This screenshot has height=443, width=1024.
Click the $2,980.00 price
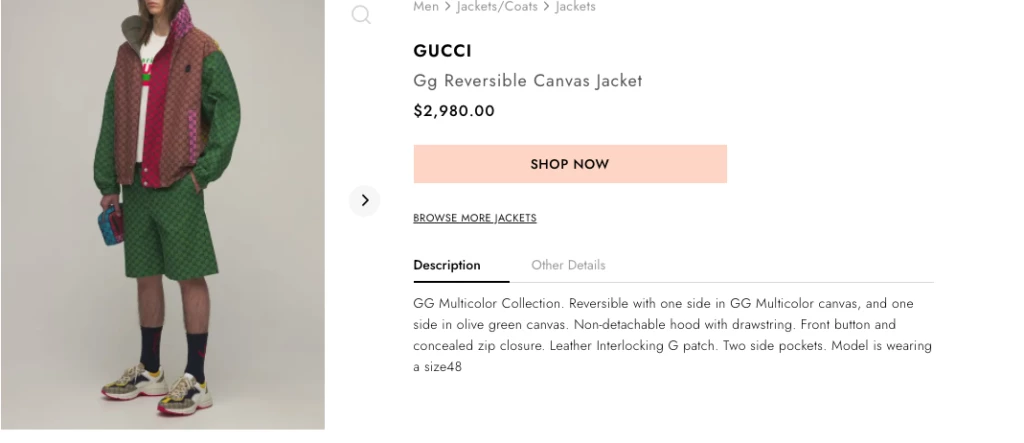point(454,111)
